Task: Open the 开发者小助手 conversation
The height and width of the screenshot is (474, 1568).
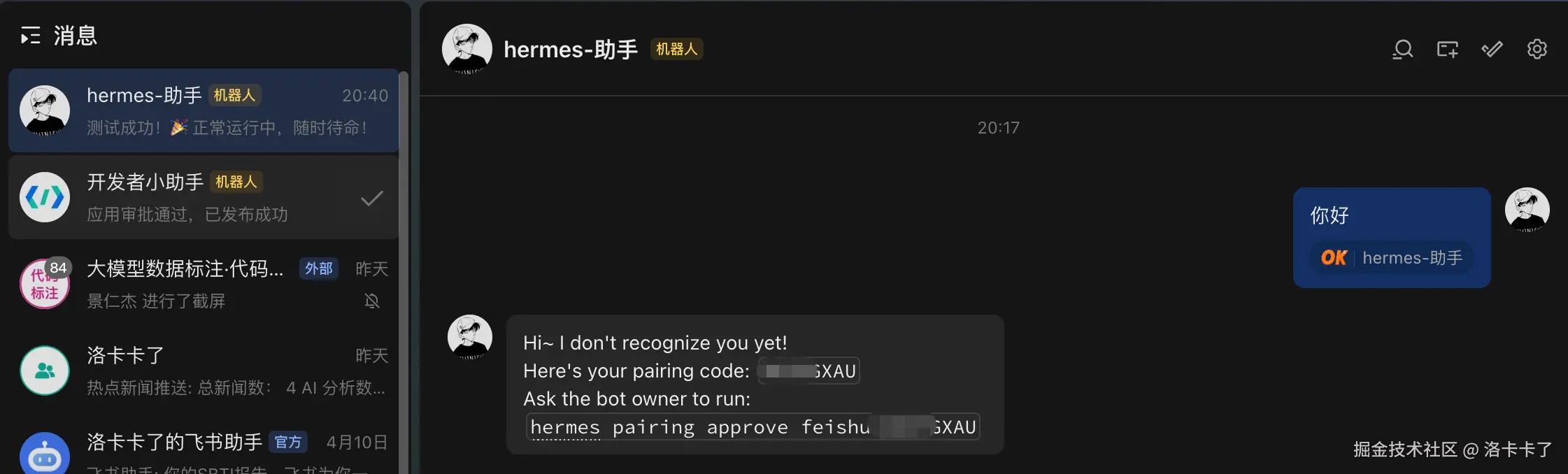Action: [203, 197]
